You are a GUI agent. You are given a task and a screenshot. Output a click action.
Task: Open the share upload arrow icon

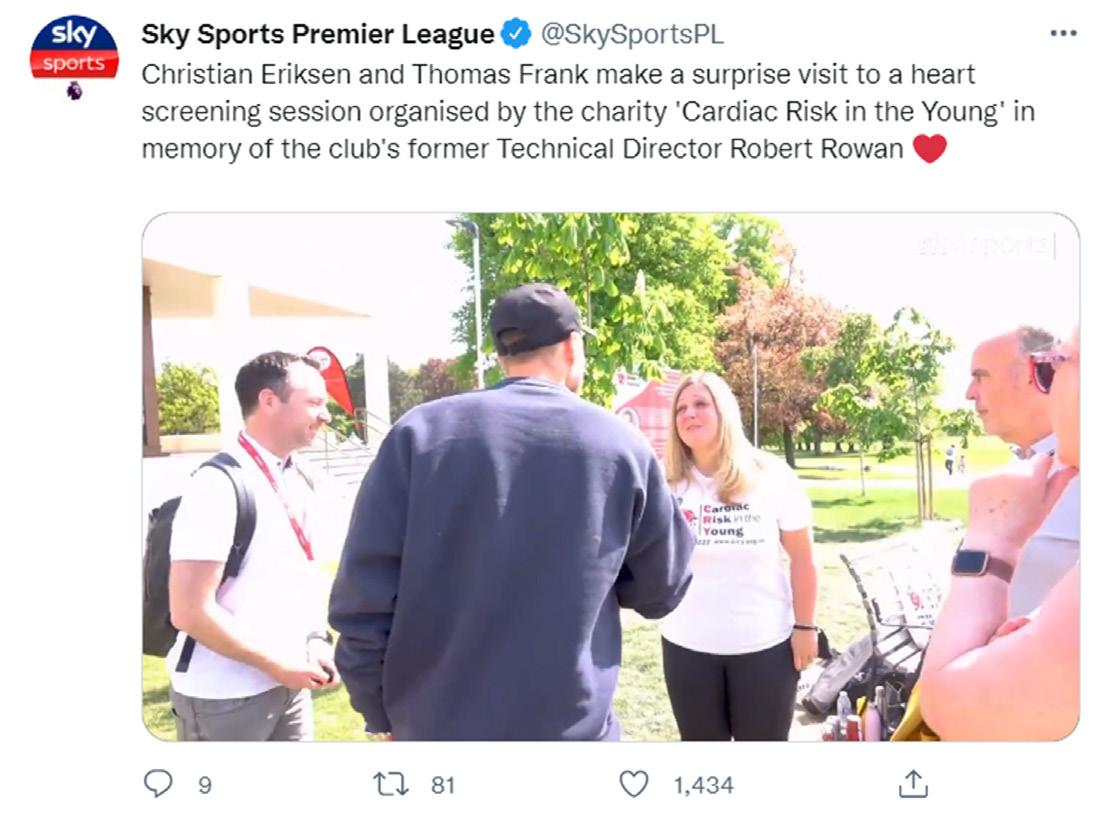click(913, 784)
